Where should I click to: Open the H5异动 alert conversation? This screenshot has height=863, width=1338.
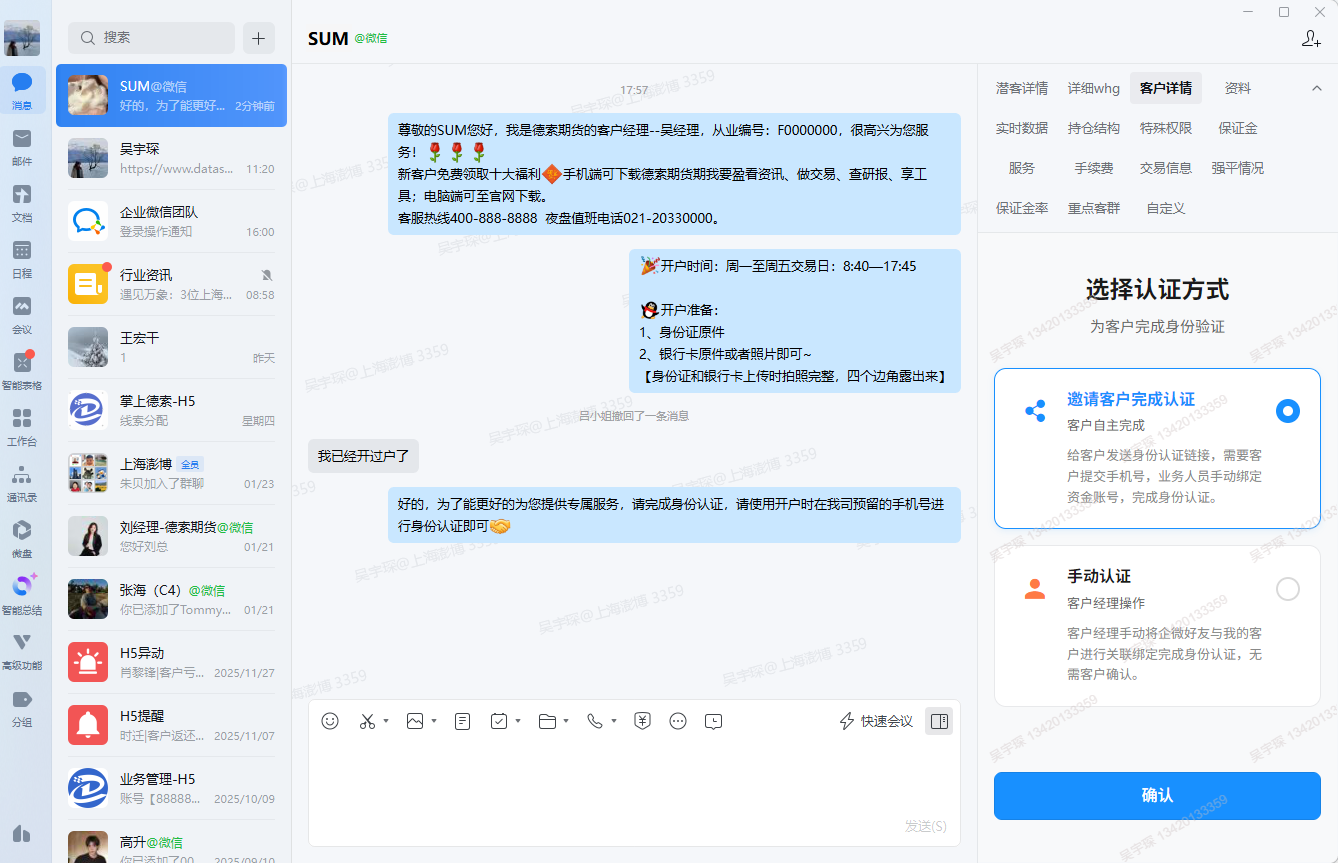pos(171,662)
